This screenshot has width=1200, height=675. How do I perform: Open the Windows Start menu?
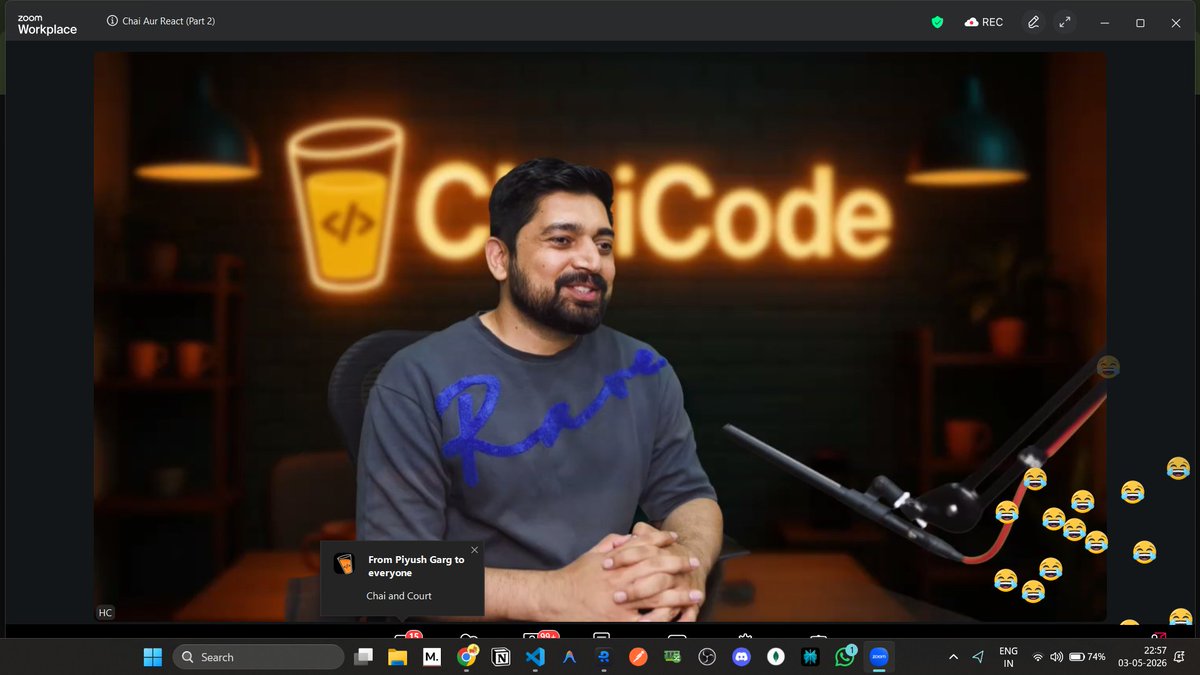[x=153, y=657]
